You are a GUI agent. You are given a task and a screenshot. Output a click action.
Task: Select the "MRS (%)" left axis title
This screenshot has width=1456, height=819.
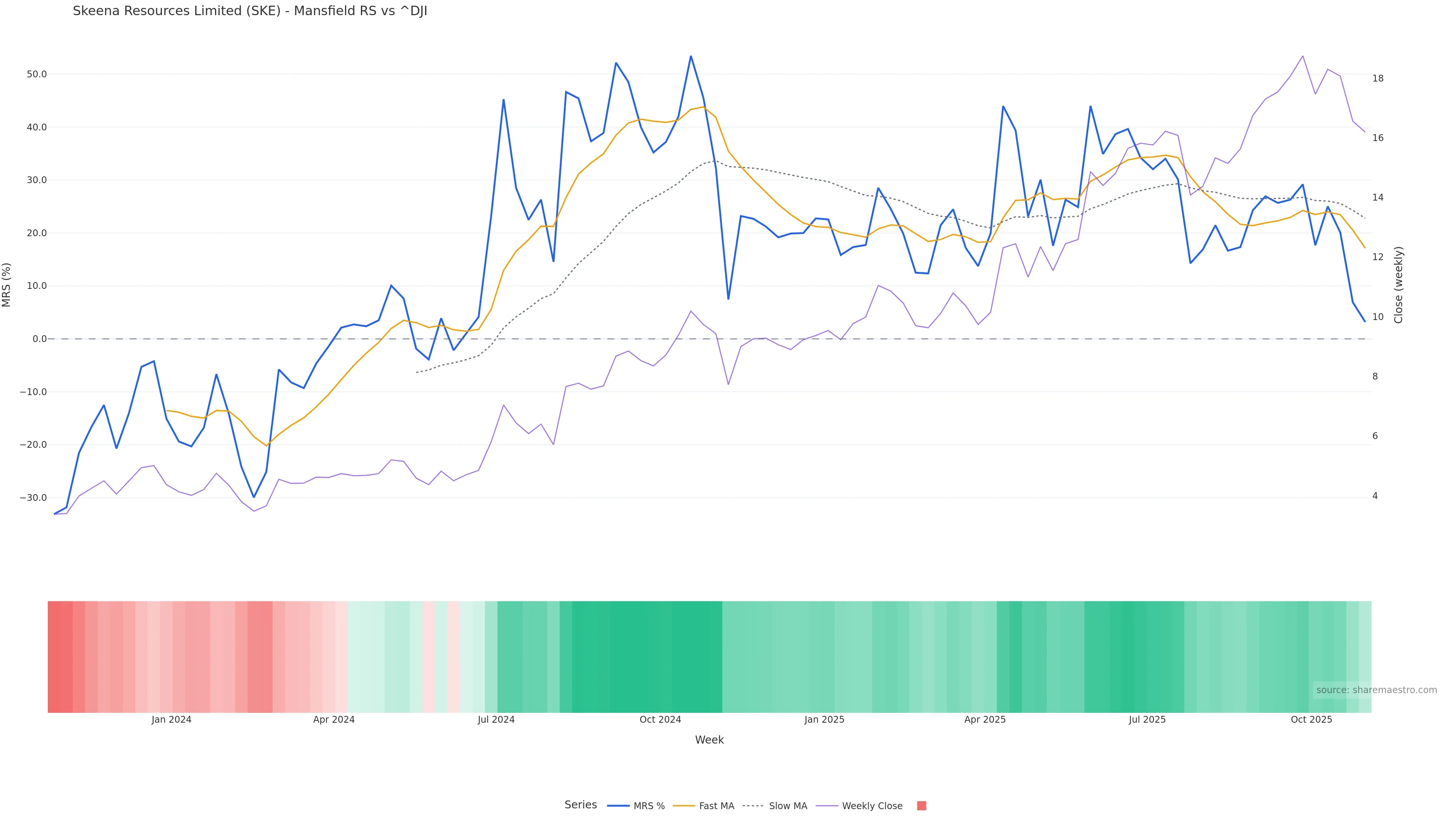[7, 284]
